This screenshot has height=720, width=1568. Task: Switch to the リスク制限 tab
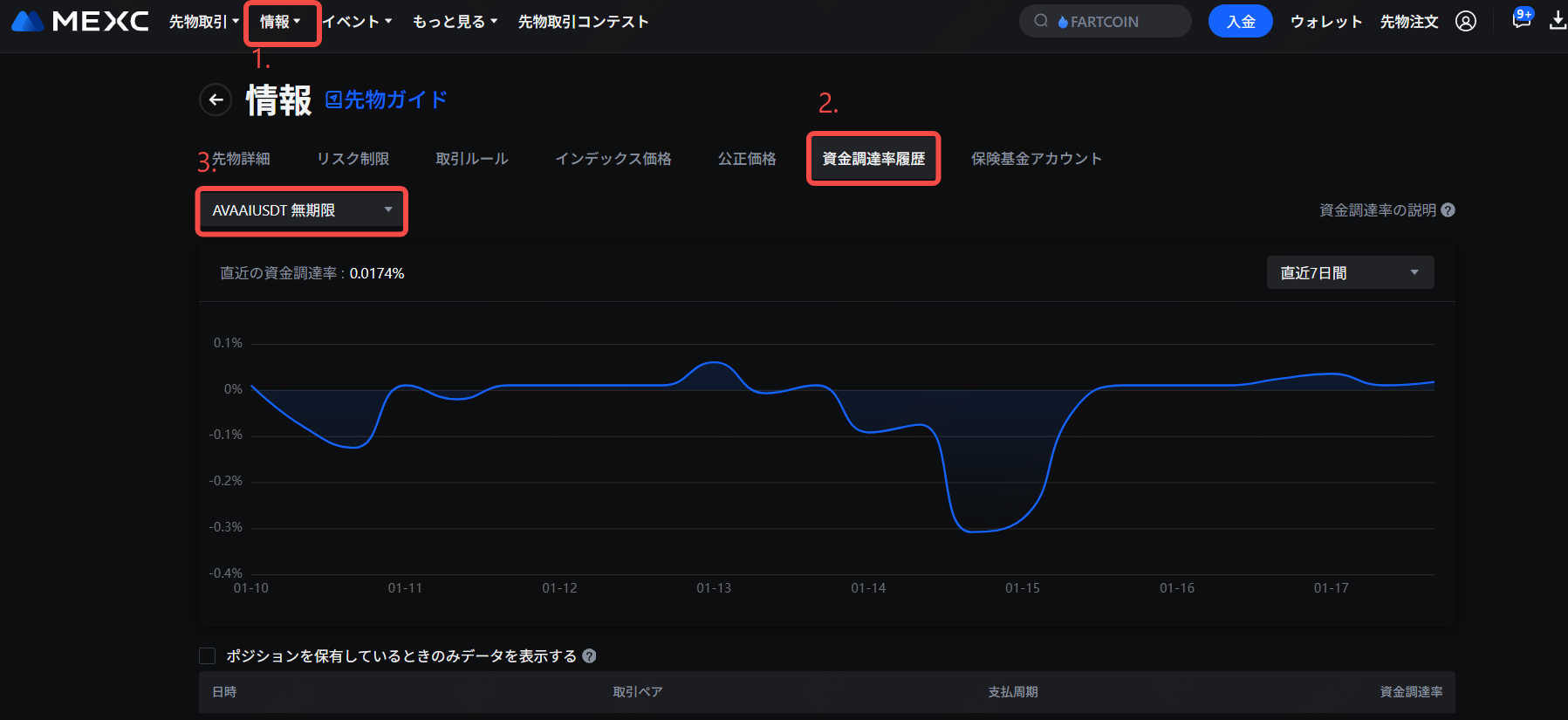tap(353, 159)
